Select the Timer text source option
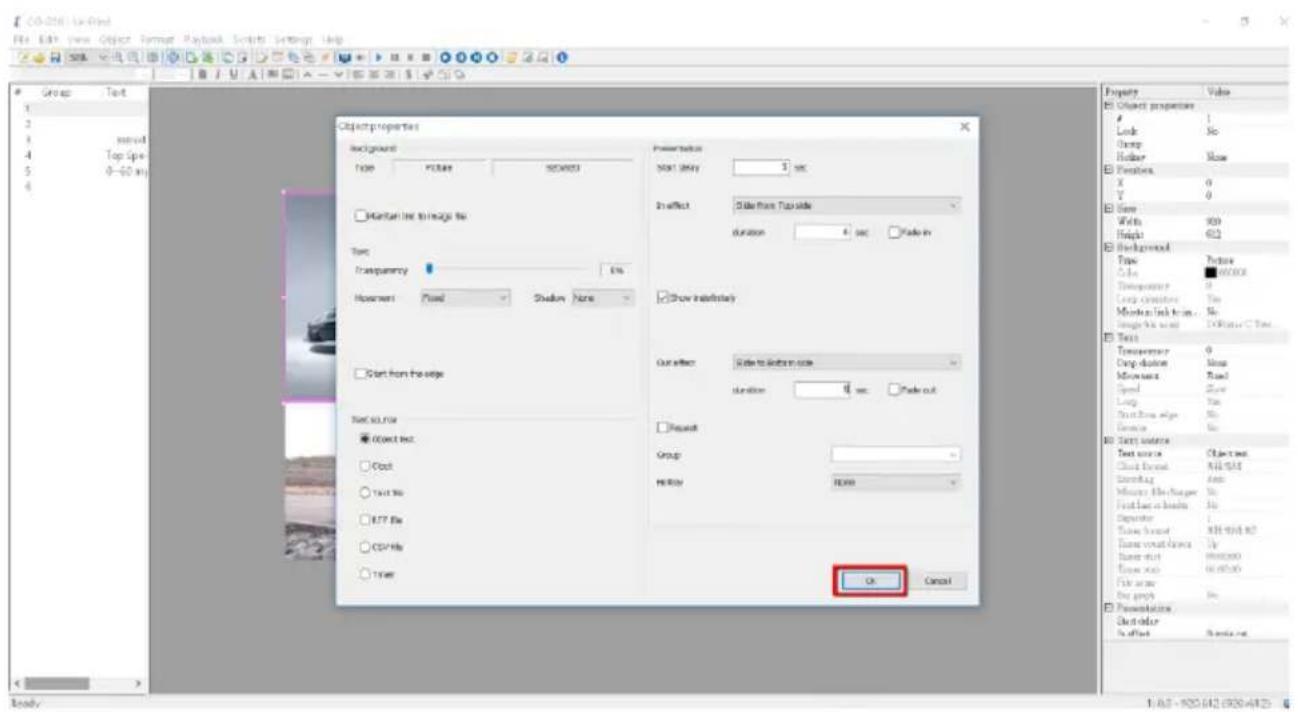 (363, 574)
